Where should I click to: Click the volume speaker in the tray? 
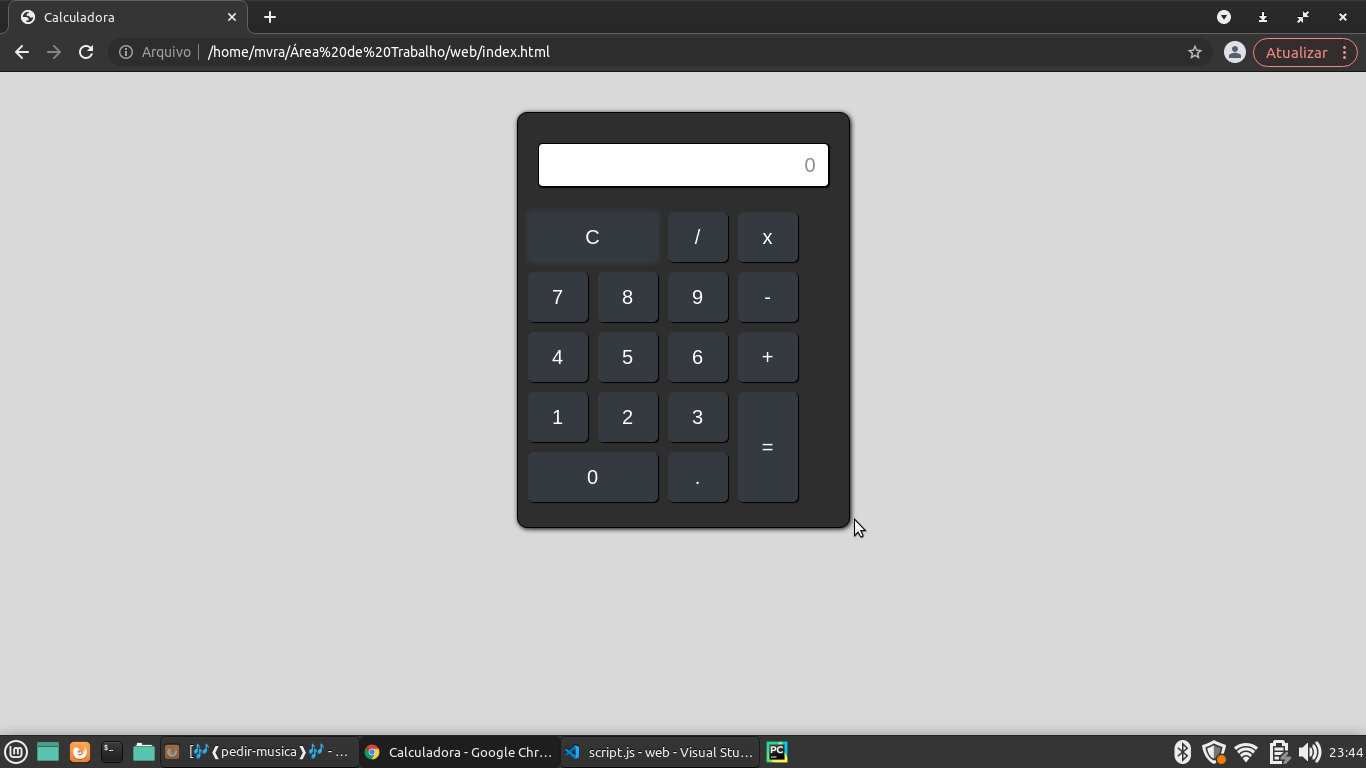click(1310, 751)
